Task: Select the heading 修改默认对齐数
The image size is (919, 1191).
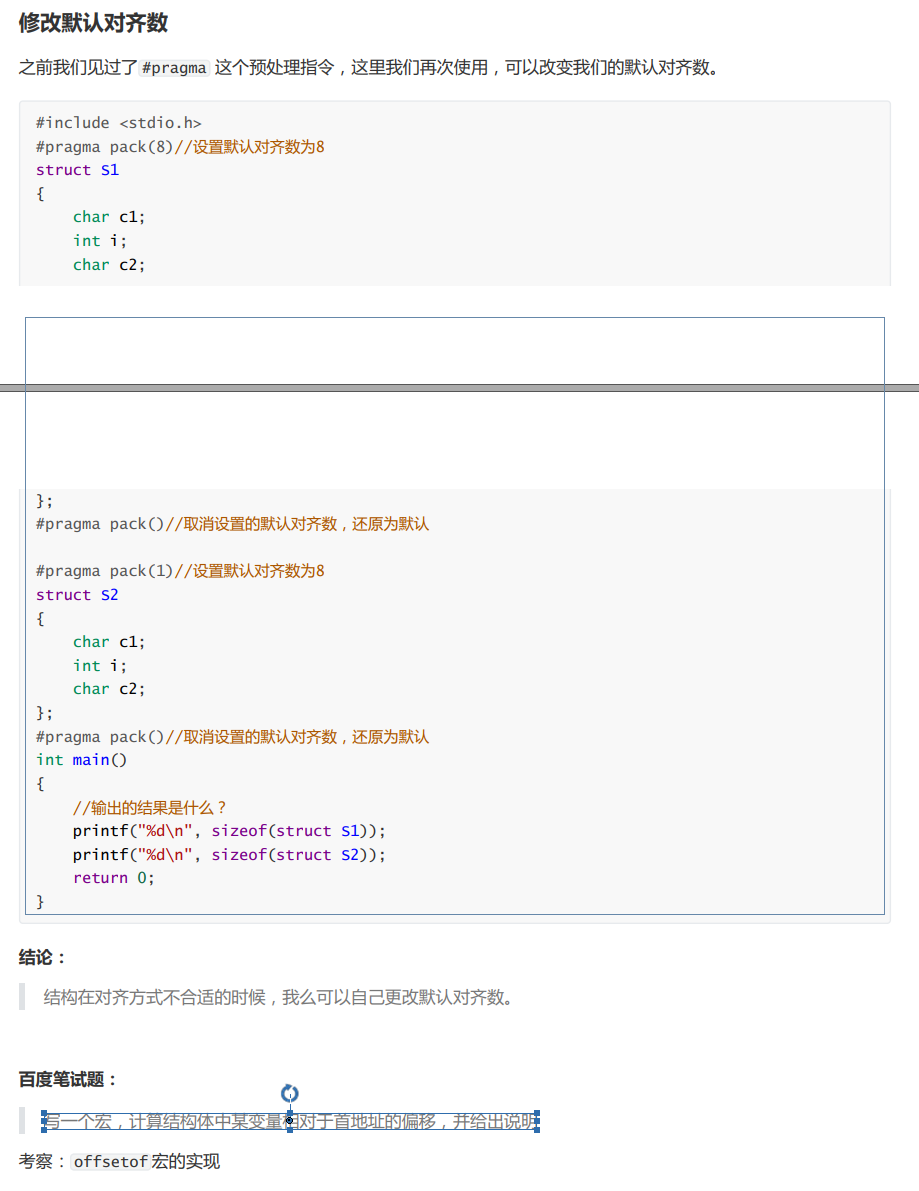Action: coord(93,22)
